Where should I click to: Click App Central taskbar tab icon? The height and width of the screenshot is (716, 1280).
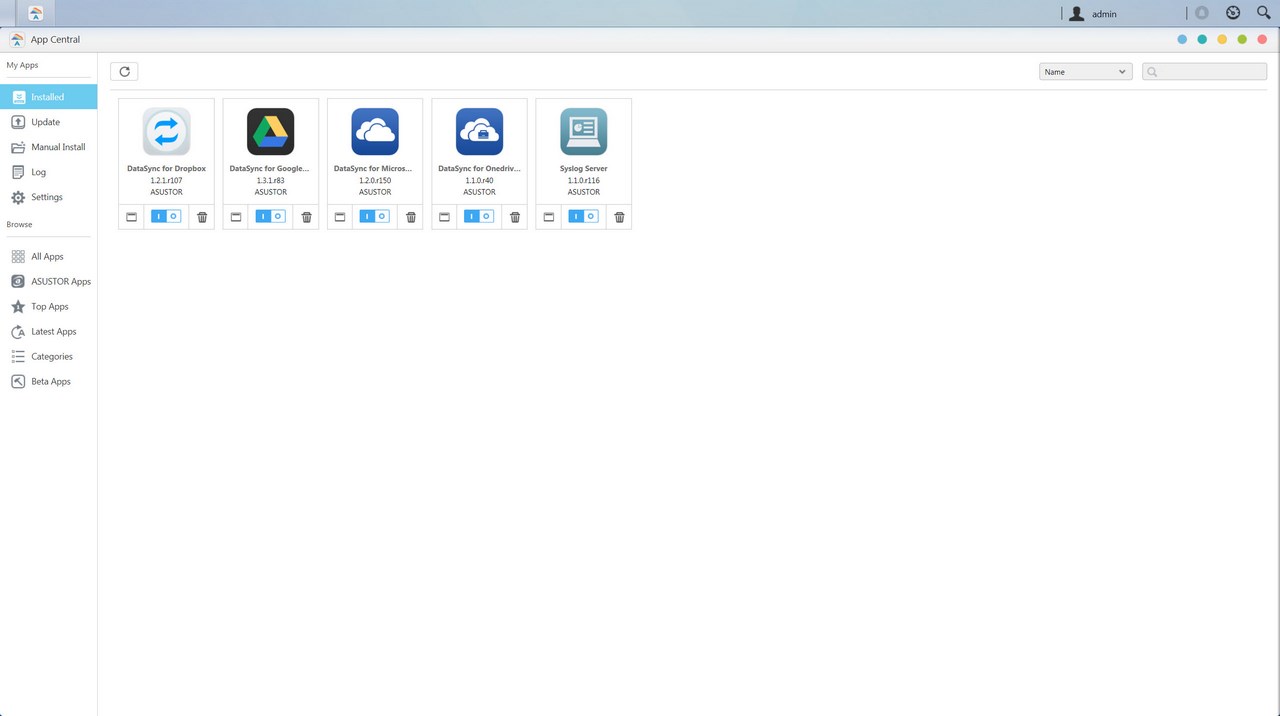coord(36,13)
